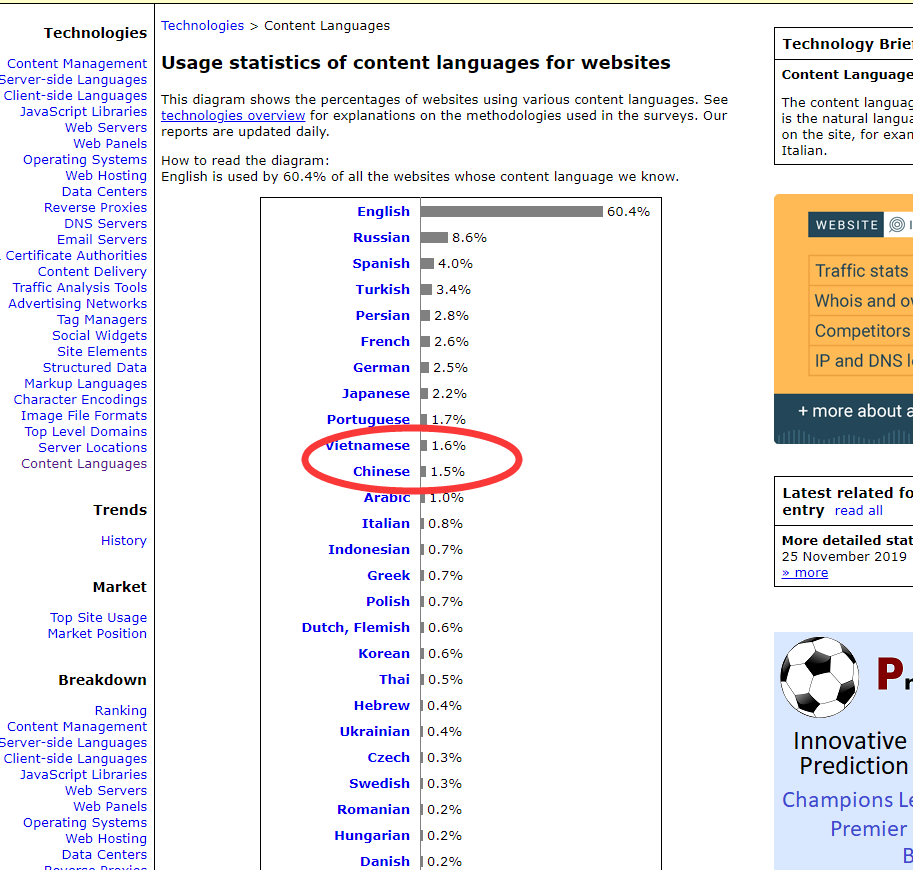Open the technologies overview link

pos(233,116)
